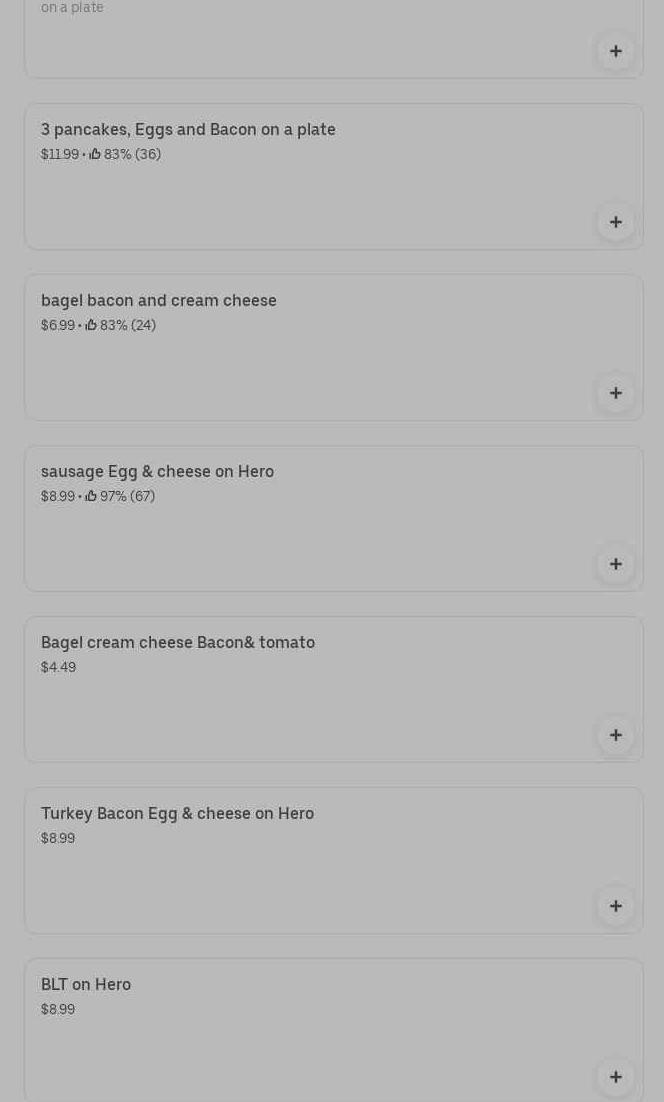Click the $6.99 price text
Viewport: 664px width, 1102px height.
coord(57,325)
